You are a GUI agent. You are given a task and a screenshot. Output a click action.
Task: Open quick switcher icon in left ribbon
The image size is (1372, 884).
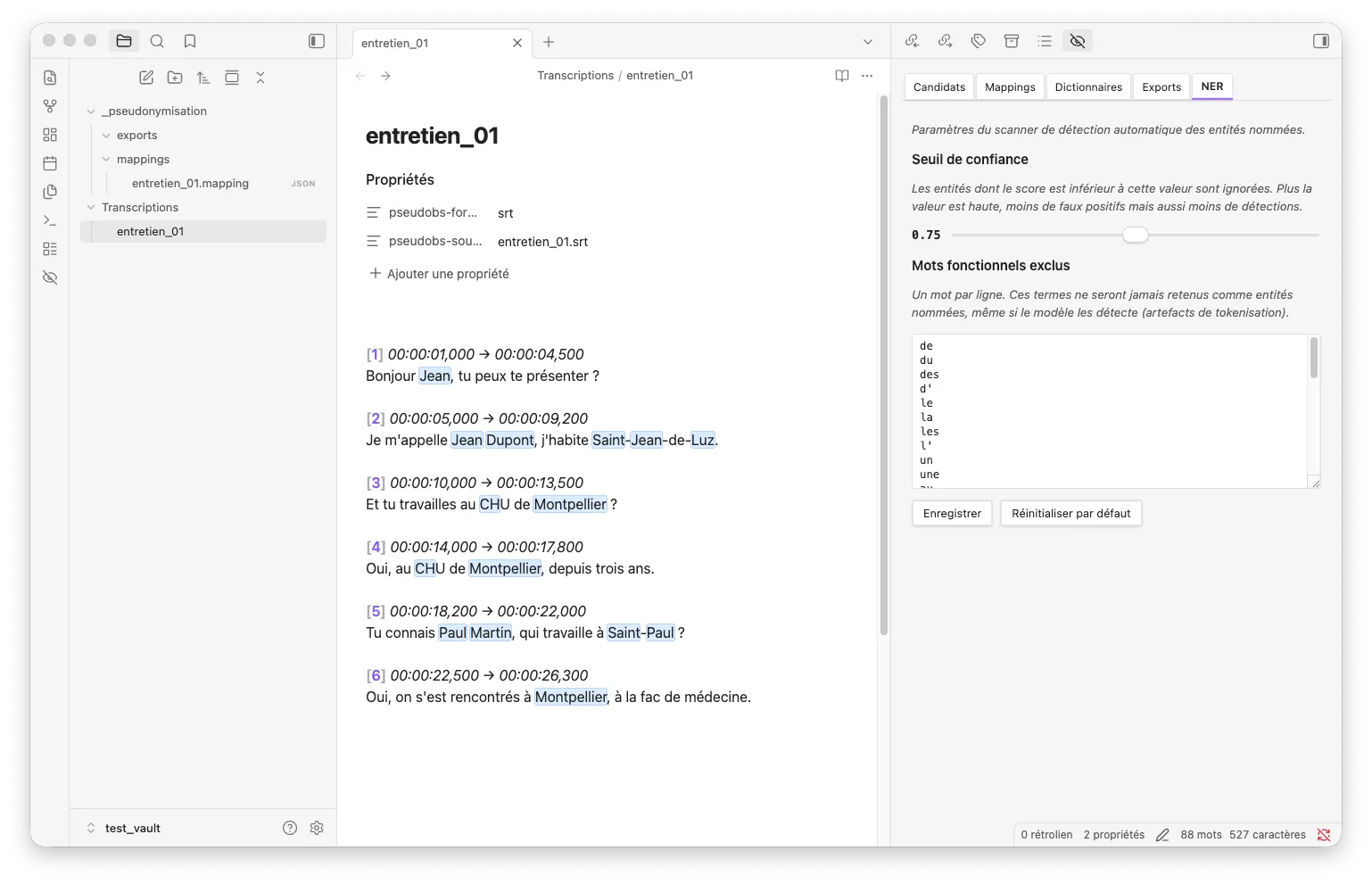point(50,78)
